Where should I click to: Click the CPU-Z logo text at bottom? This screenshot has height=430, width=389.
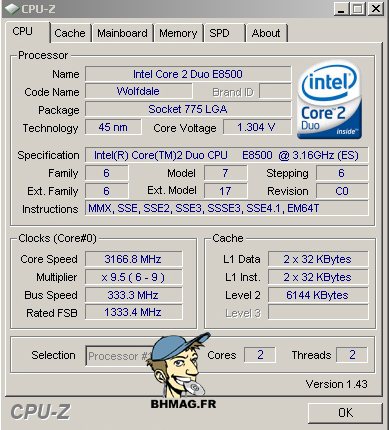(x=41, y=412)
